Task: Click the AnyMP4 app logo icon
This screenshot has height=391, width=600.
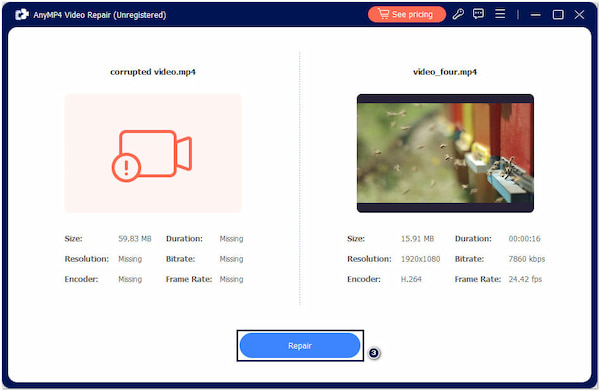Action: point(22,15)
